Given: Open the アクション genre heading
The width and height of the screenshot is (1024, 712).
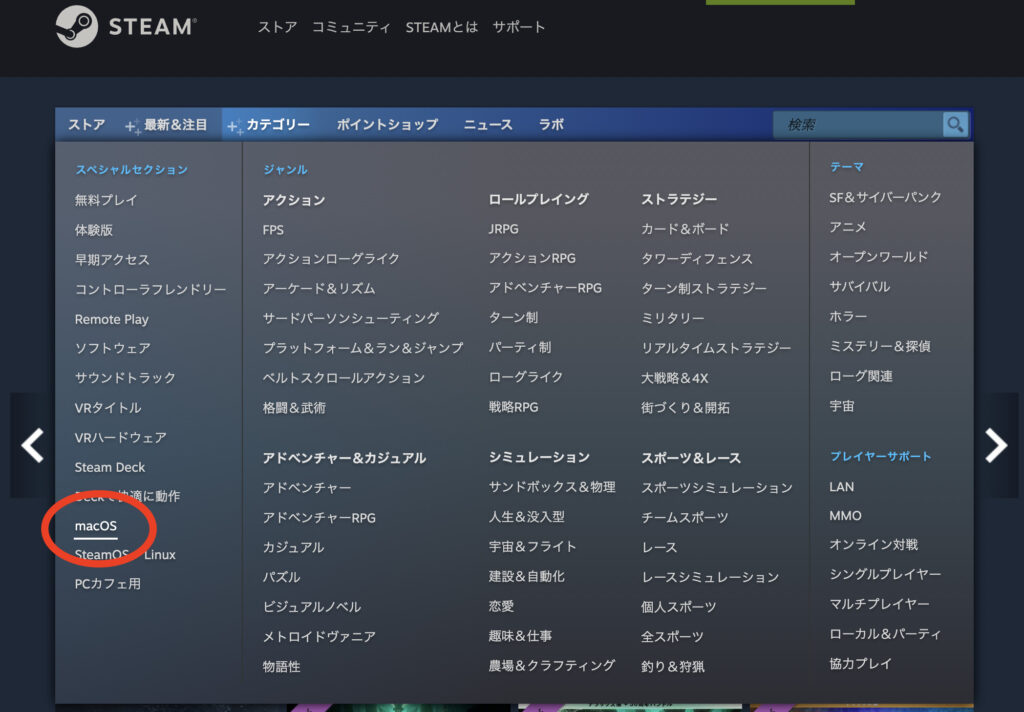Looking at the screenshot, I should tap(294, 200).
